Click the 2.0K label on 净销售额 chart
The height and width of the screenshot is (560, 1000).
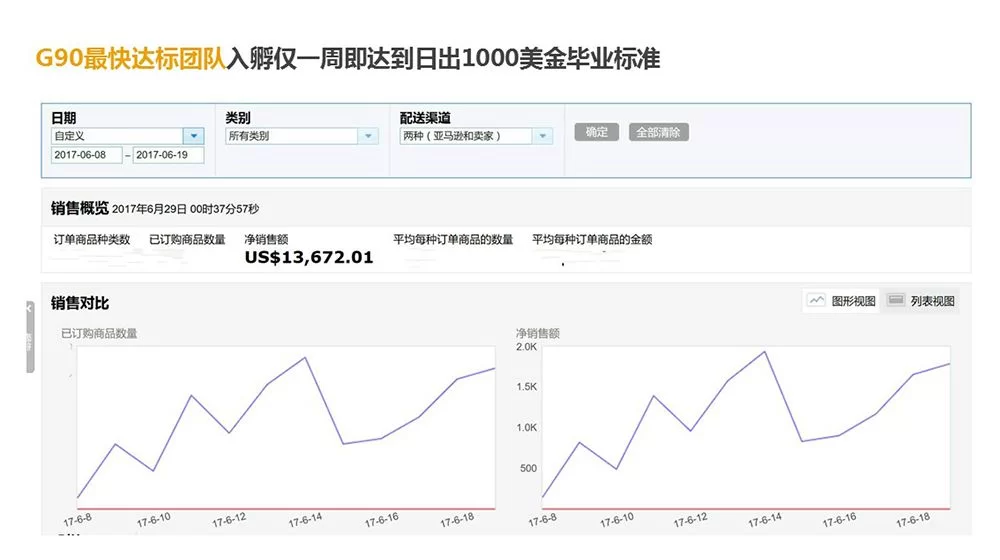526,347
